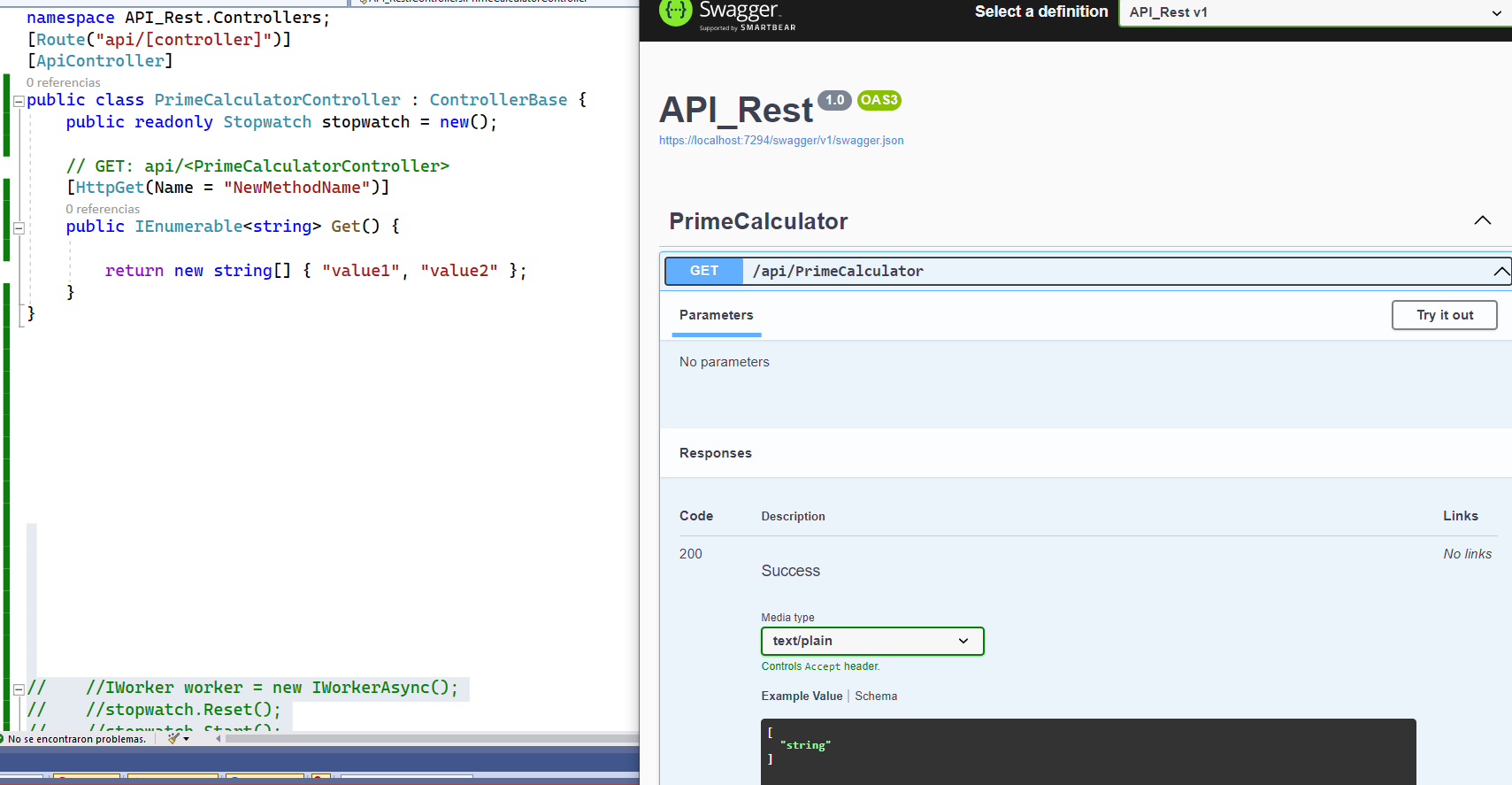Collapse the GET /api/PrimeCalculator operation
1512x785 pixels.
tap(1087, 271)
